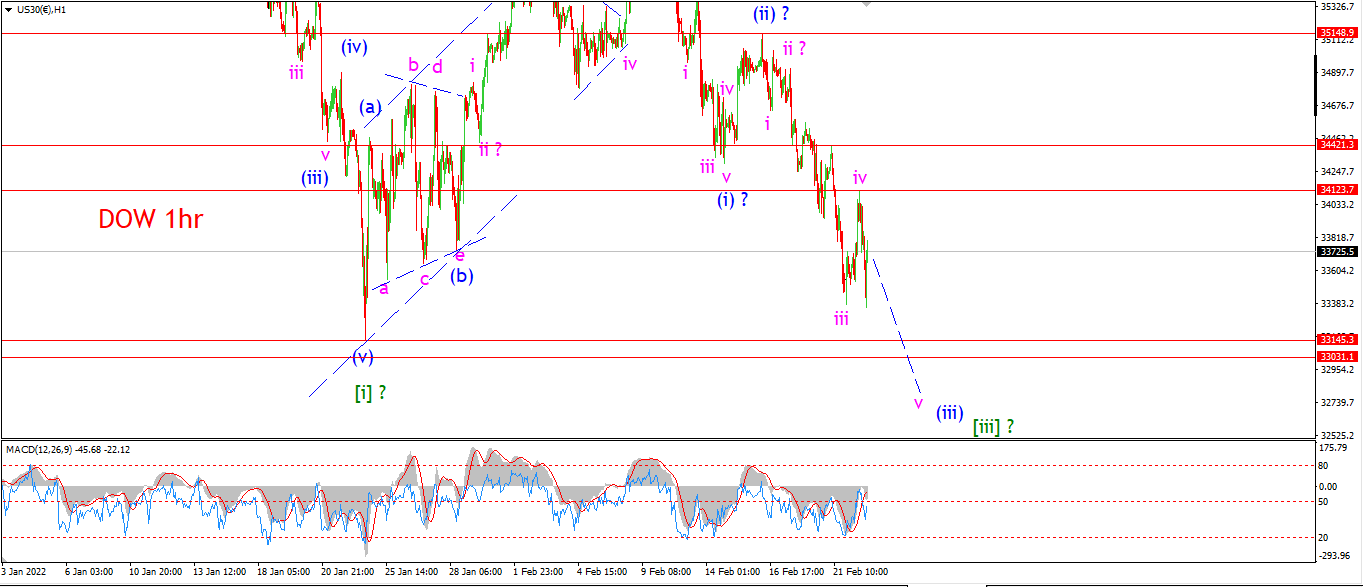Click the triangle icon beside US30(€),H1
Image resolution: width=1363 pixels, height=587 pixels.
(x=8, y=9)
